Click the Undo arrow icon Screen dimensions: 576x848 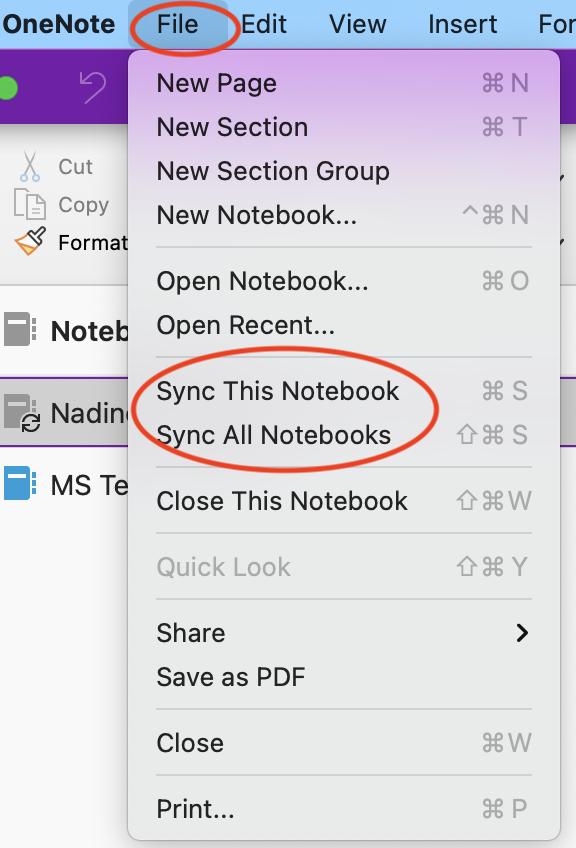92,88
